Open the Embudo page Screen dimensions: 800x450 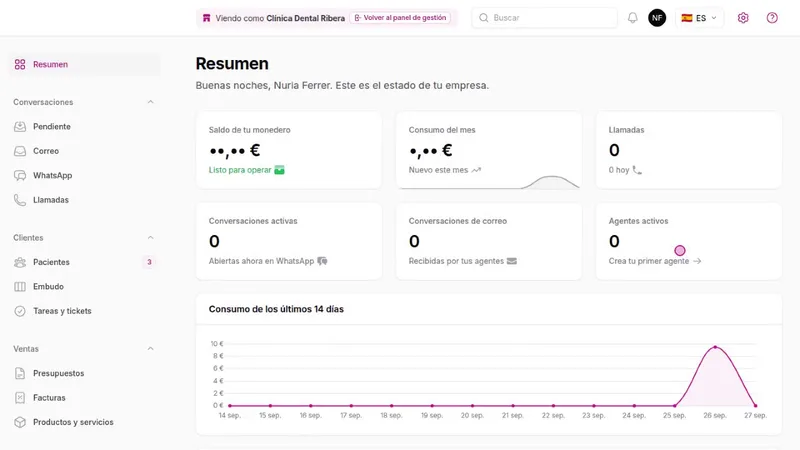point(84,287)
